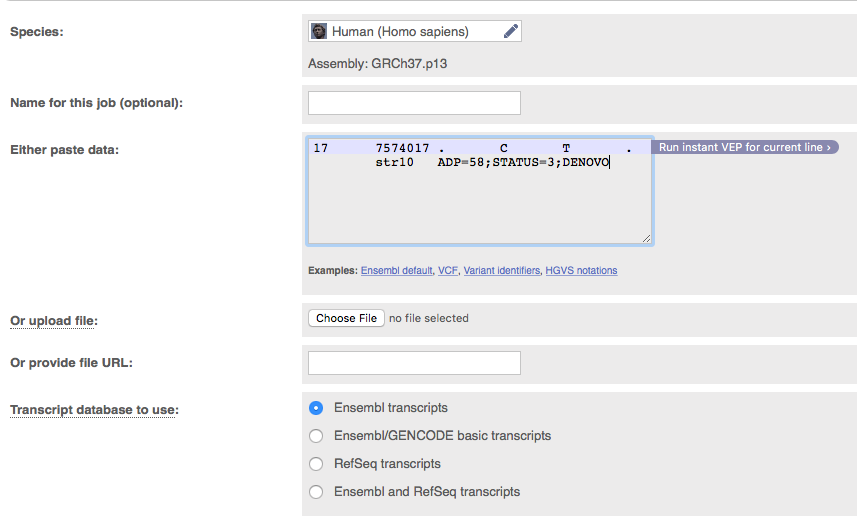This screenshot has height=522, width=857.
Task: Pick Ensembl and RefSeq transcripts option
Action: tap(316, 492)
